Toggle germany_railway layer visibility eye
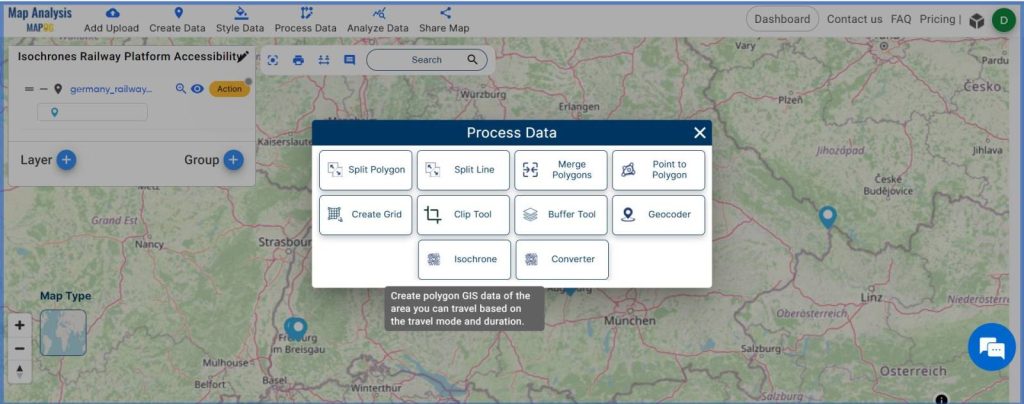 (198, 89)
